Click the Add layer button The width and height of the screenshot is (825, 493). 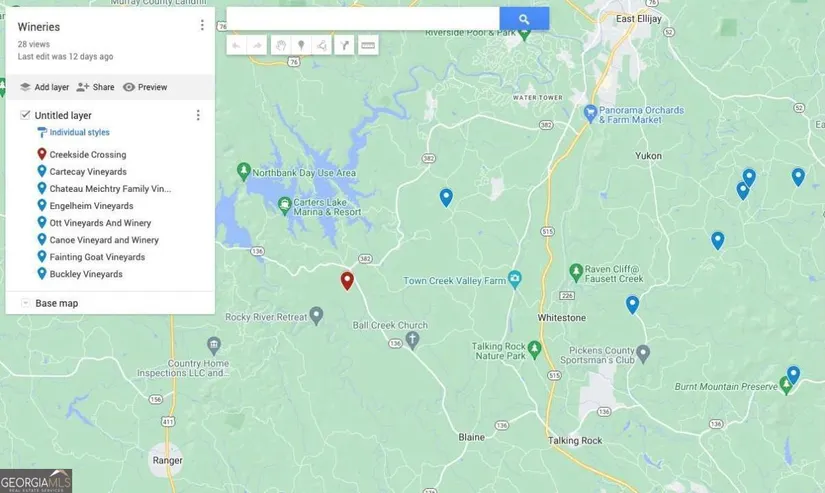(45, 87)
